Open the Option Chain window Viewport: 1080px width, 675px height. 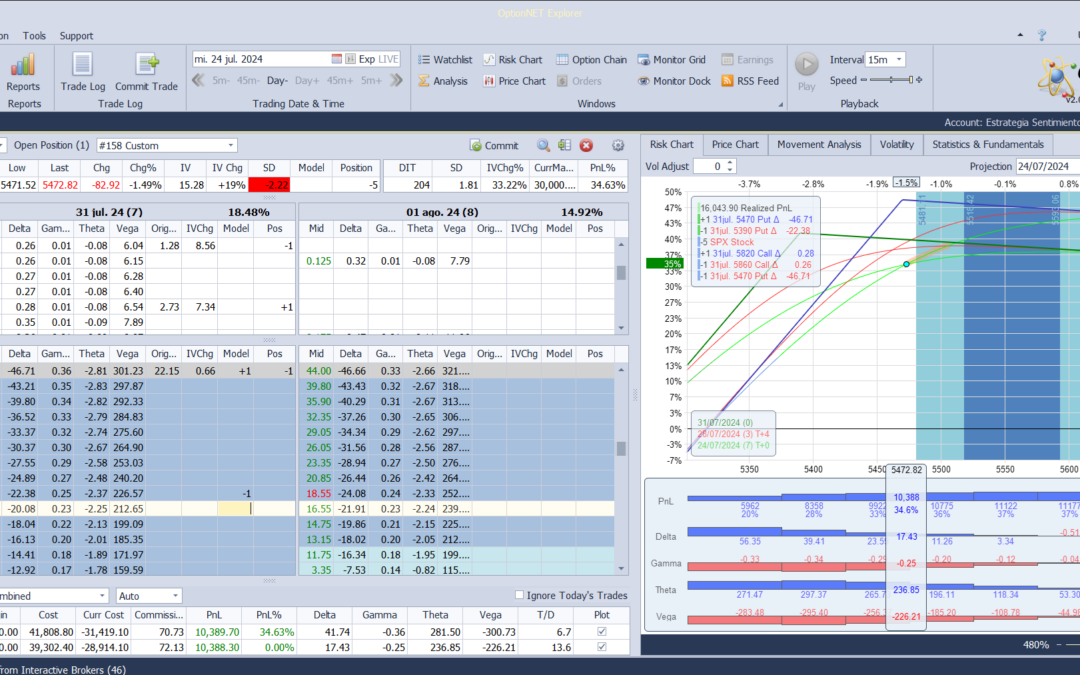click(x=591, y=60)
